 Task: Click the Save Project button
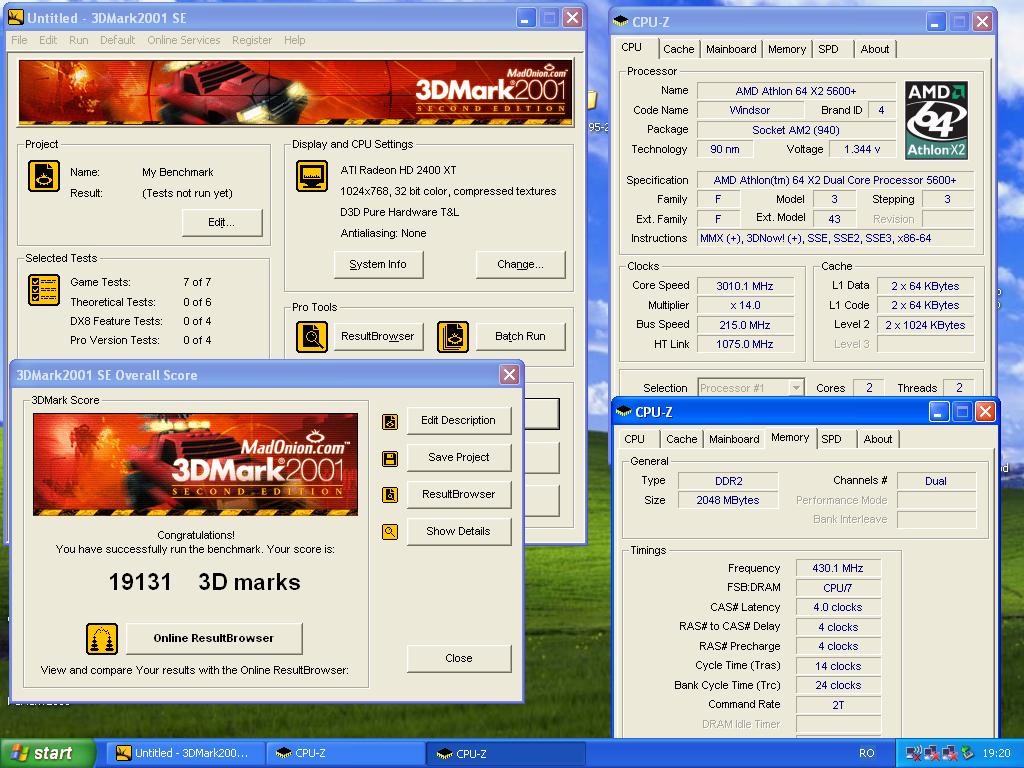[458, 458]
